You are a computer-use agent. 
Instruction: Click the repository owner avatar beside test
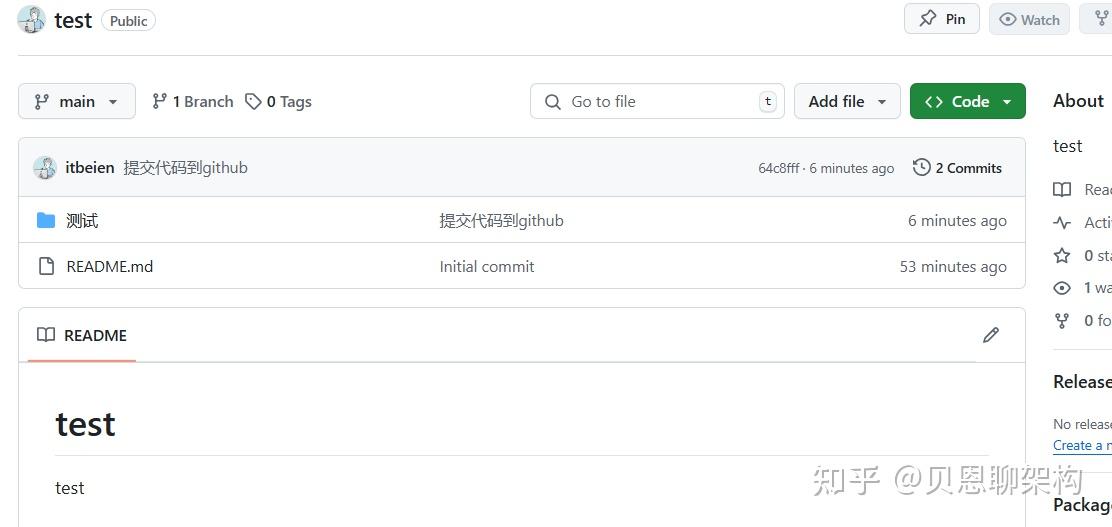(x=32, y=20)
